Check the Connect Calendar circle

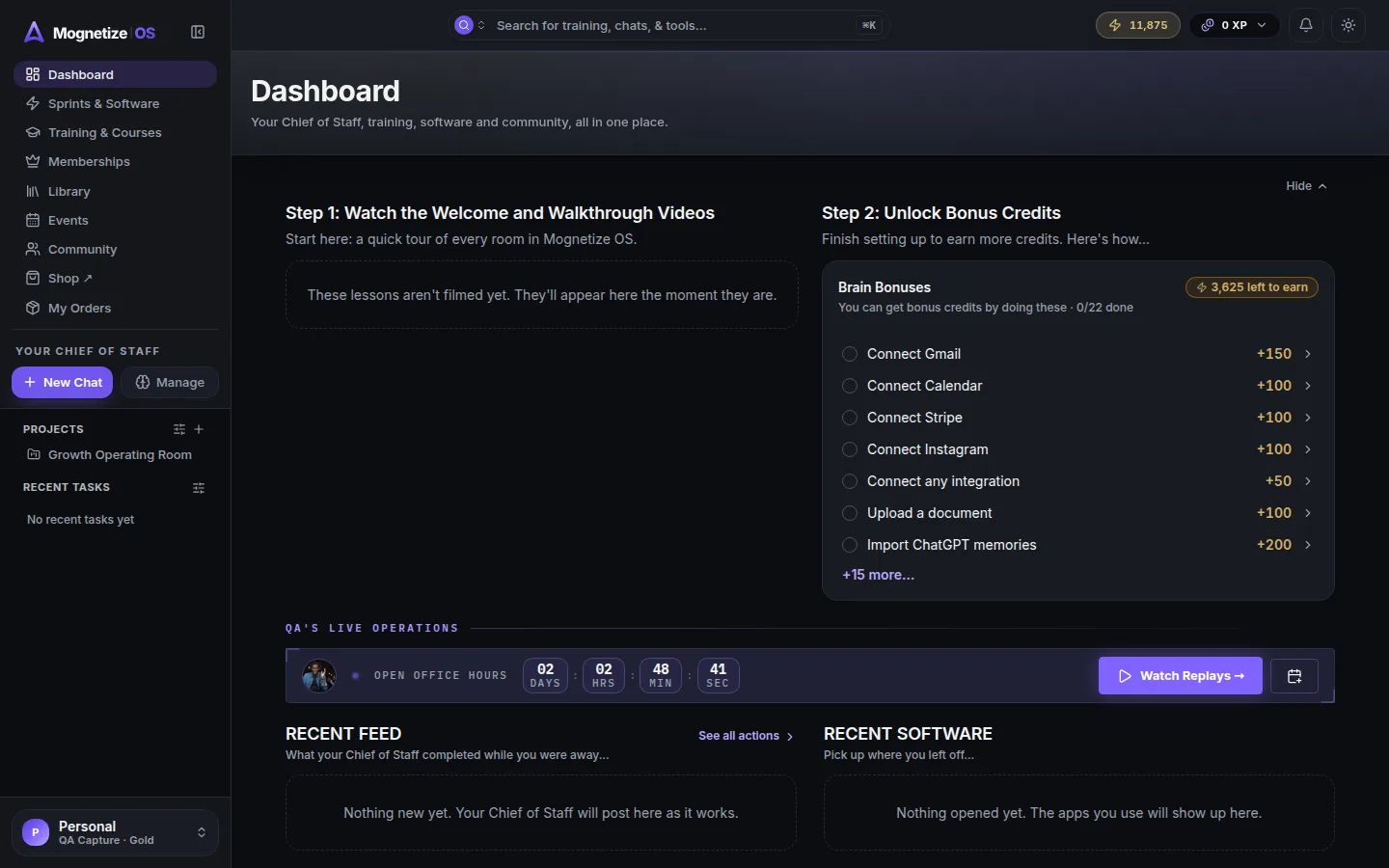(x=850, y=386)
